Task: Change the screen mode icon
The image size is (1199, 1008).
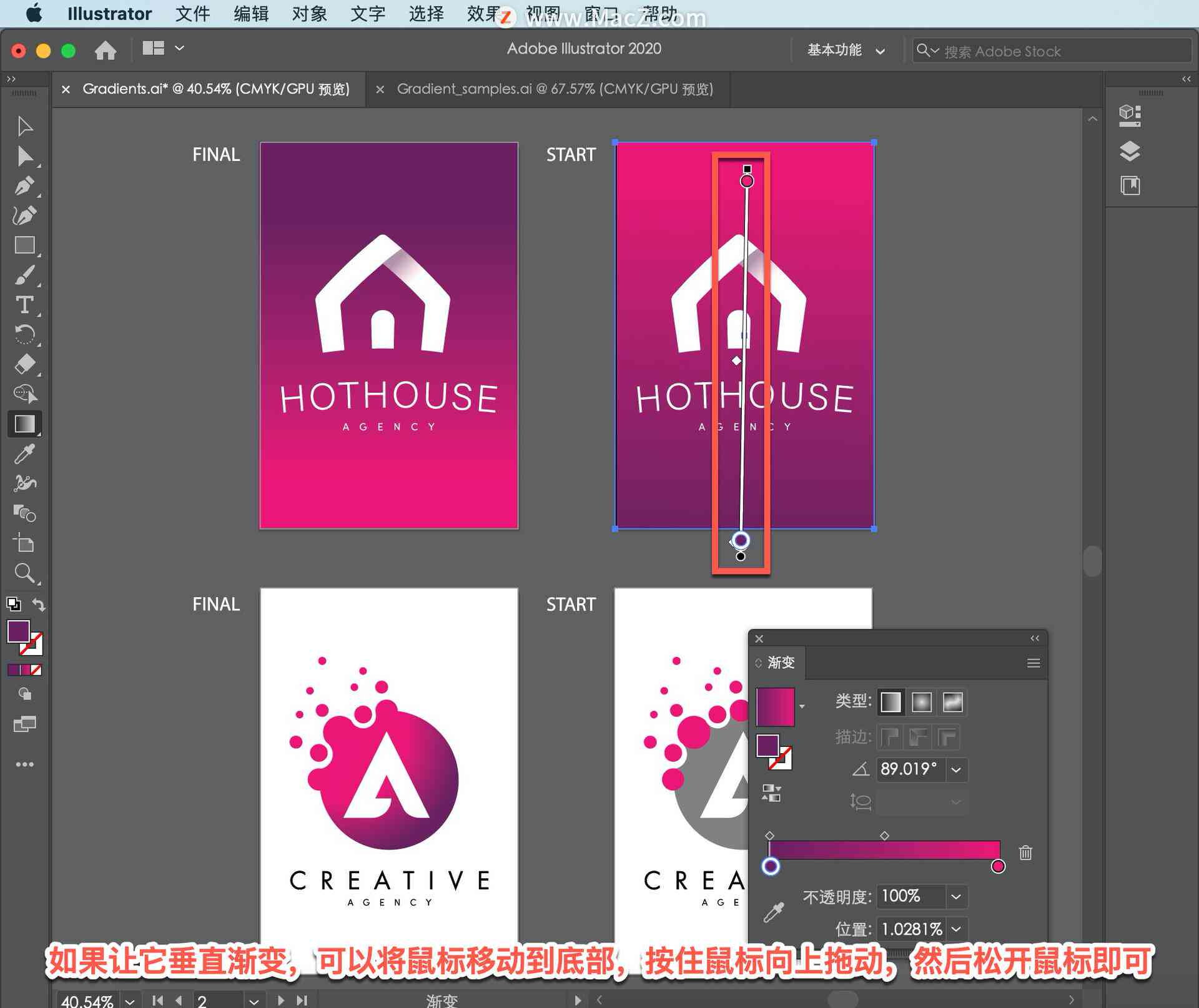Action: [24, 724]
